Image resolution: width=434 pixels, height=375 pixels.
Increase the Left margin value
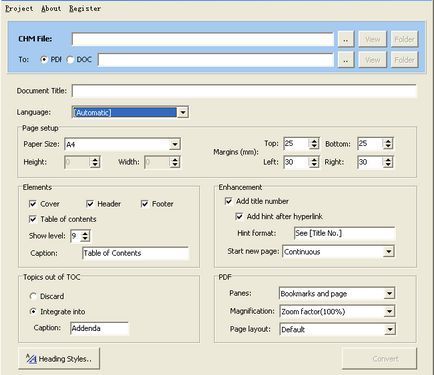314,159
